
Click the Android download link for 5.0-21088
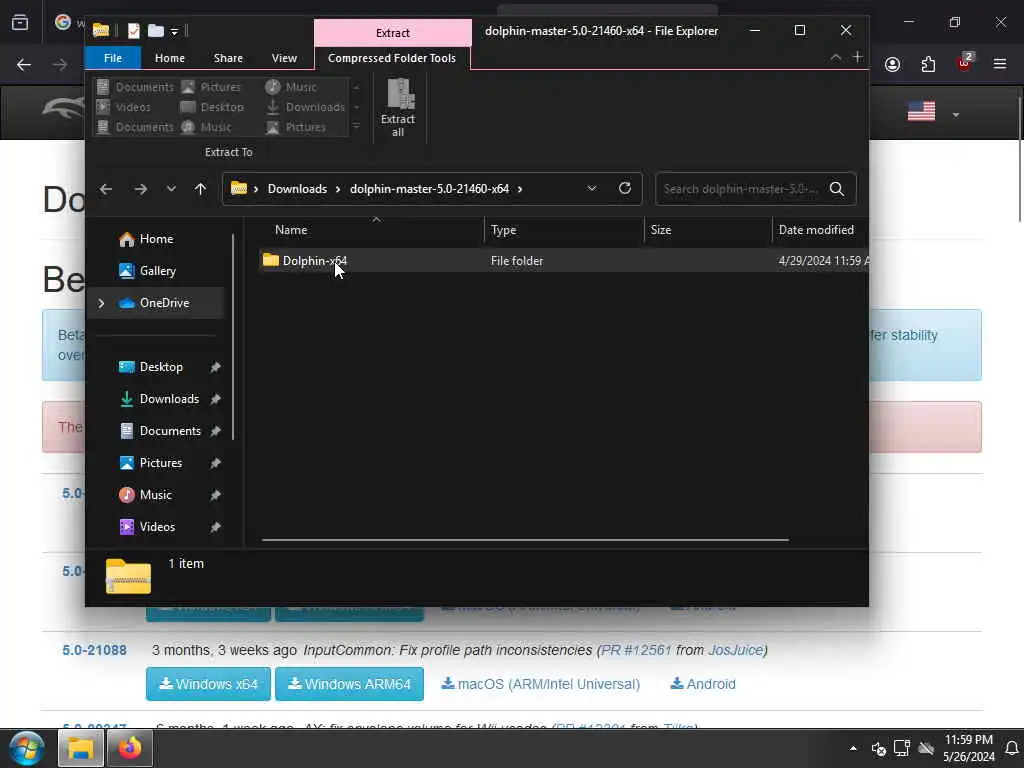click(703, 684)
